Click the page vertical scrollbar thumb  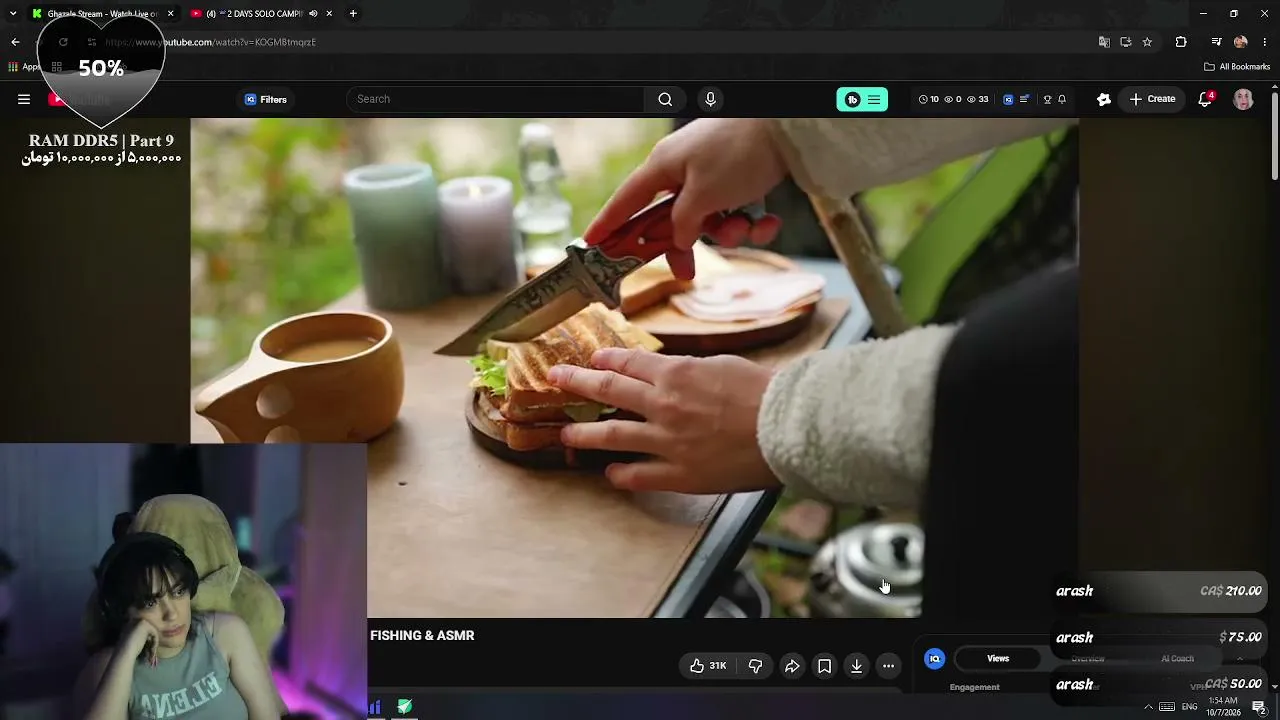(x=1274, y=137)
